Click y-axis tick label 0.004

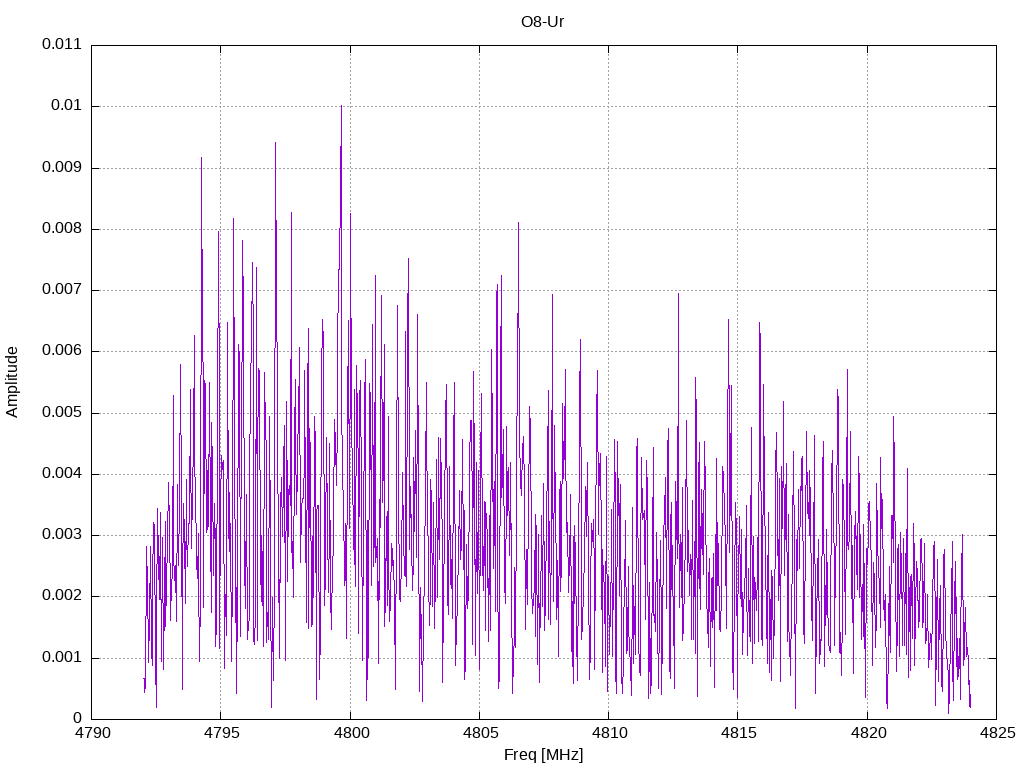click(62, 473)
